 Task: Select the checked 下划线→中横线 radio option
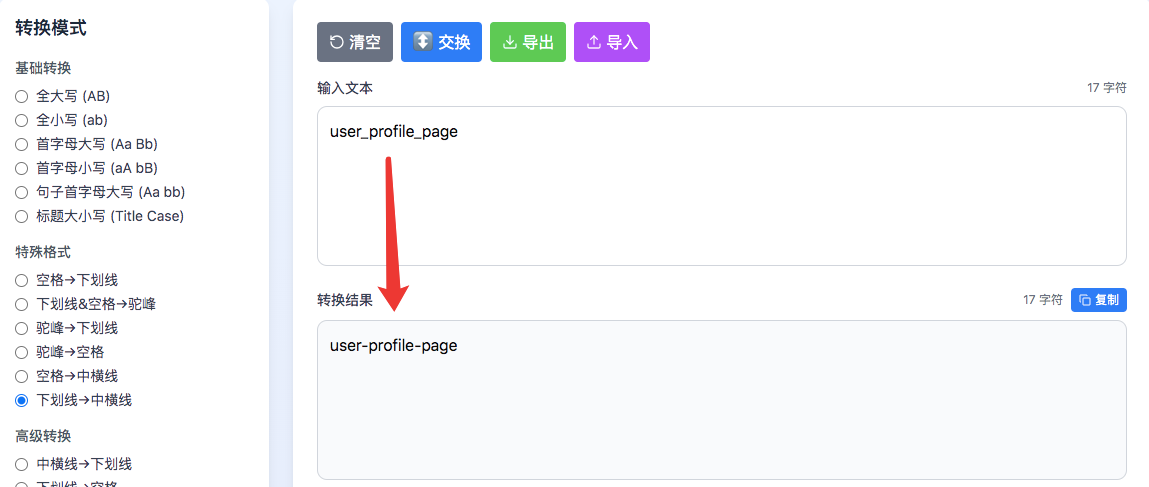(21, 401)
